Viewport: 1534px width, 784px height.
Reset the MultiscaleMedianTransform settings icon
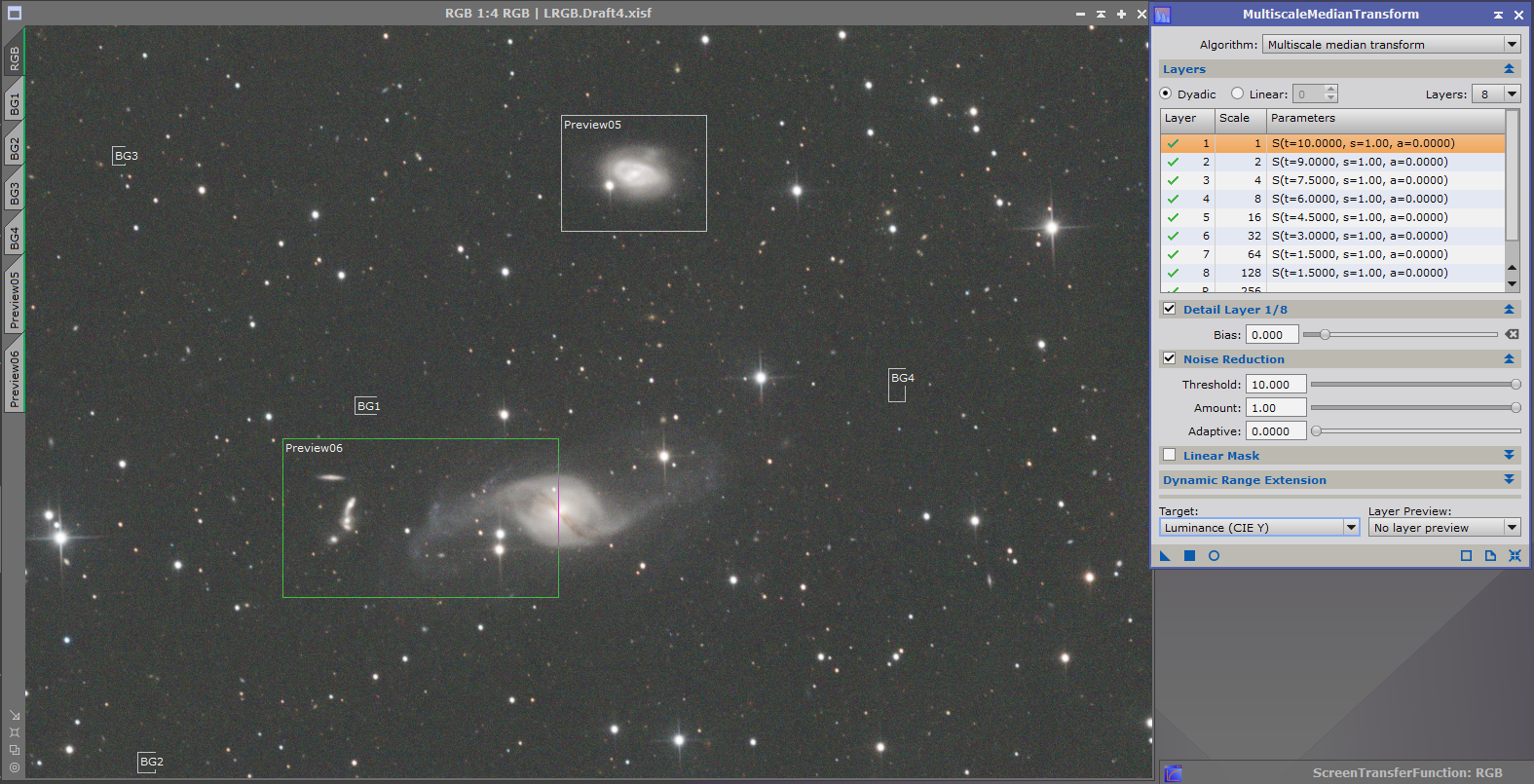[x=1515, y=555]
